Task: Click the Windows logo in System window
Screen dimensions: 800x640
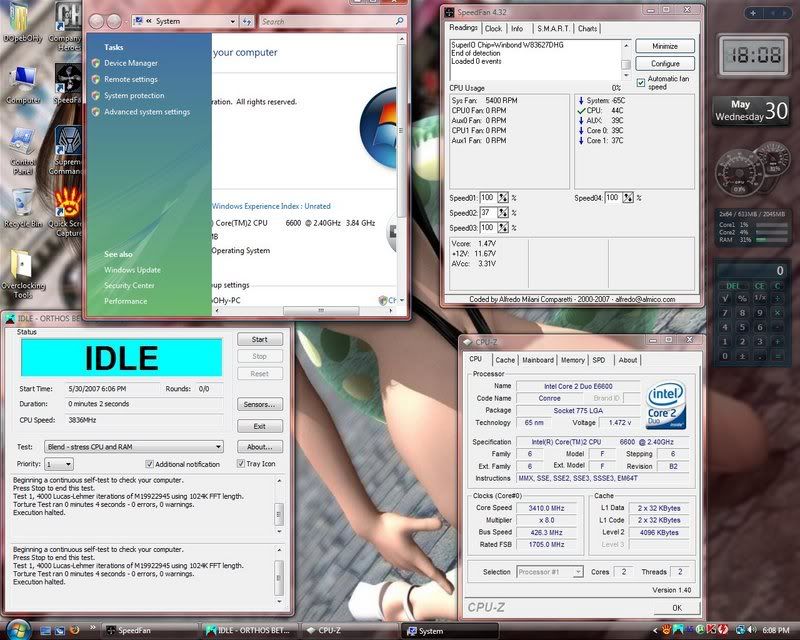Action: coord(379,128)
